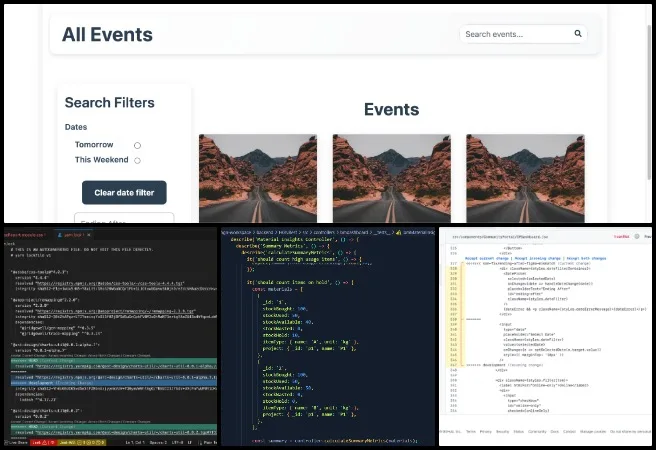This screenshot has height=450, width=656.
Task: Open the second event road thumbnail
Action: tap(383, 178)
